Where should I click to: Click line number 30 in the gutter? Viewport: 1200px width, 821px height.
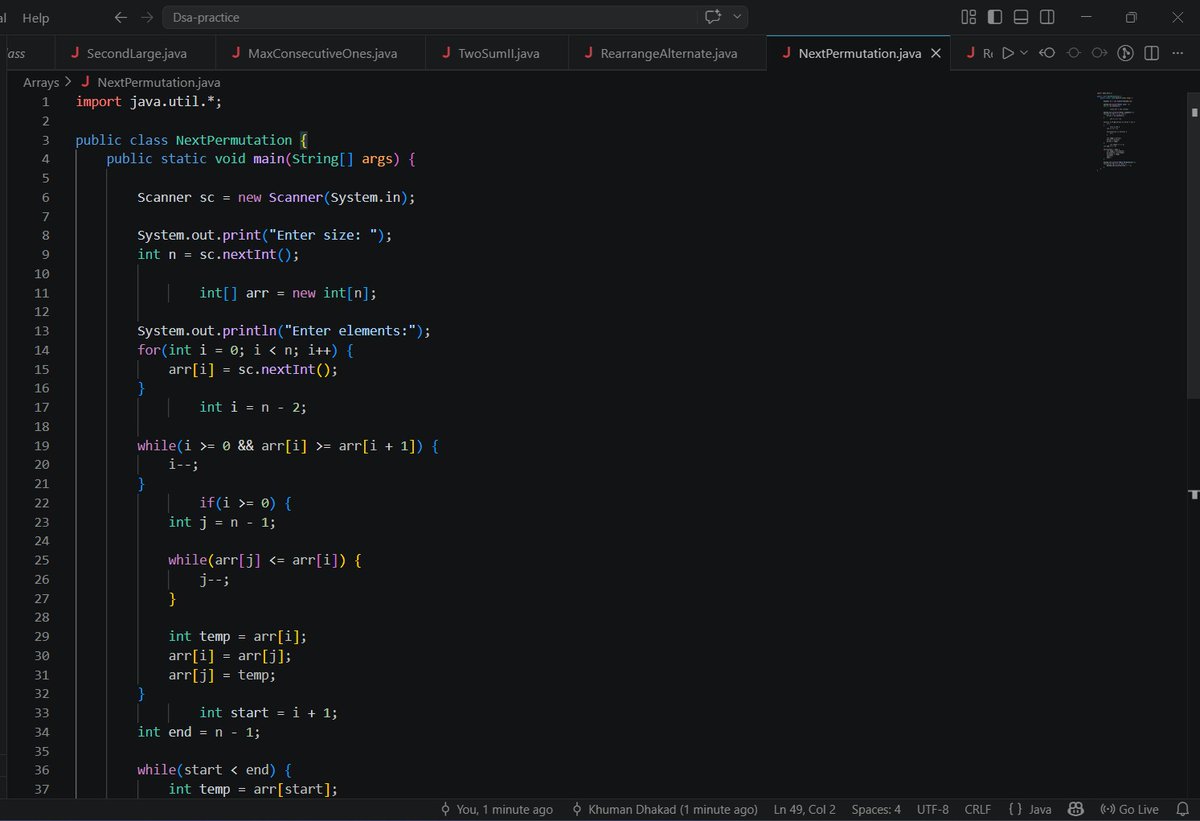tap(42, 655)
